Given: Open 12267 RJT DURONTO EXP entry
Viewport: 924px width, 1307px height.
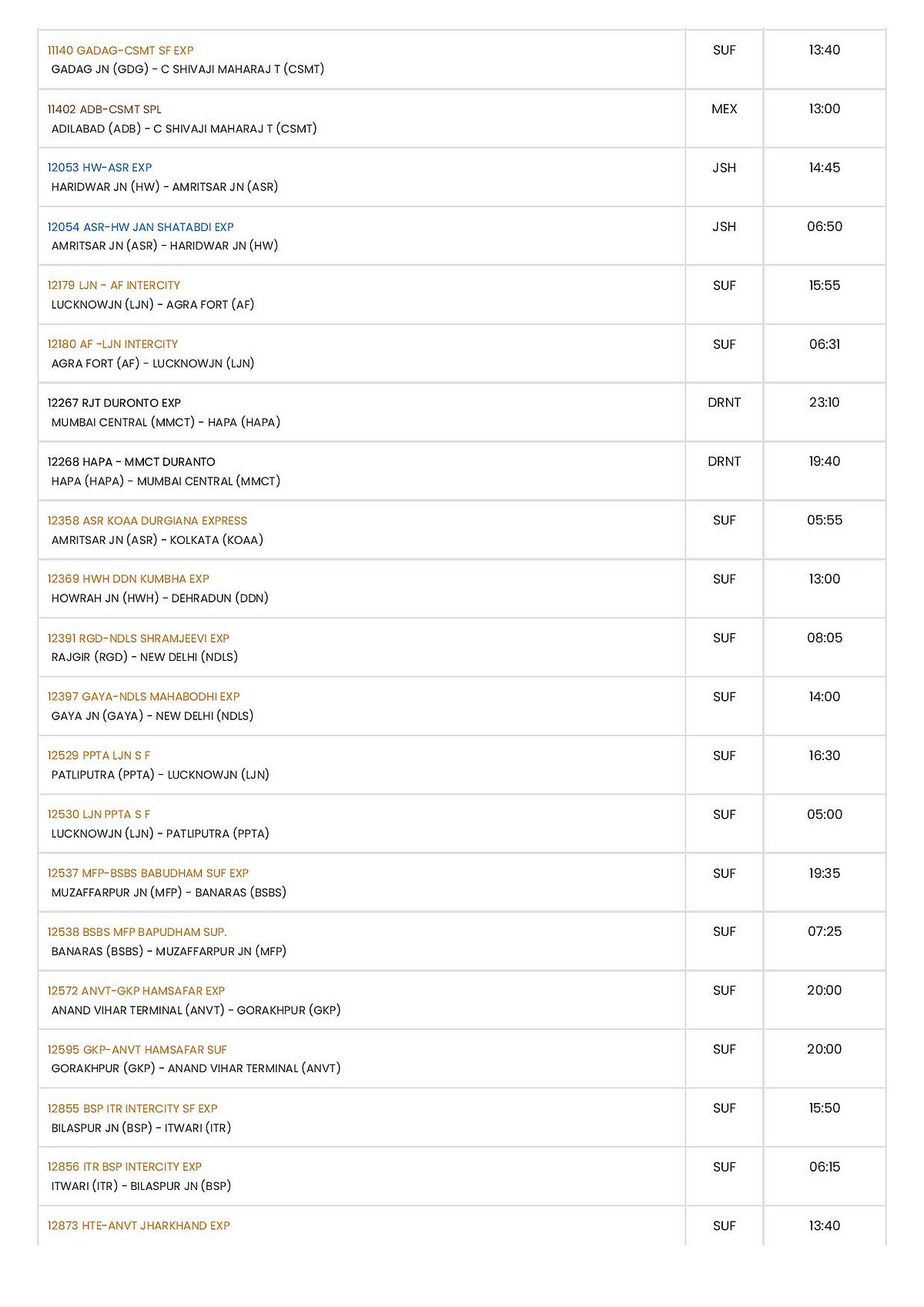Looking at the screenshot, I should coord(114,403).
